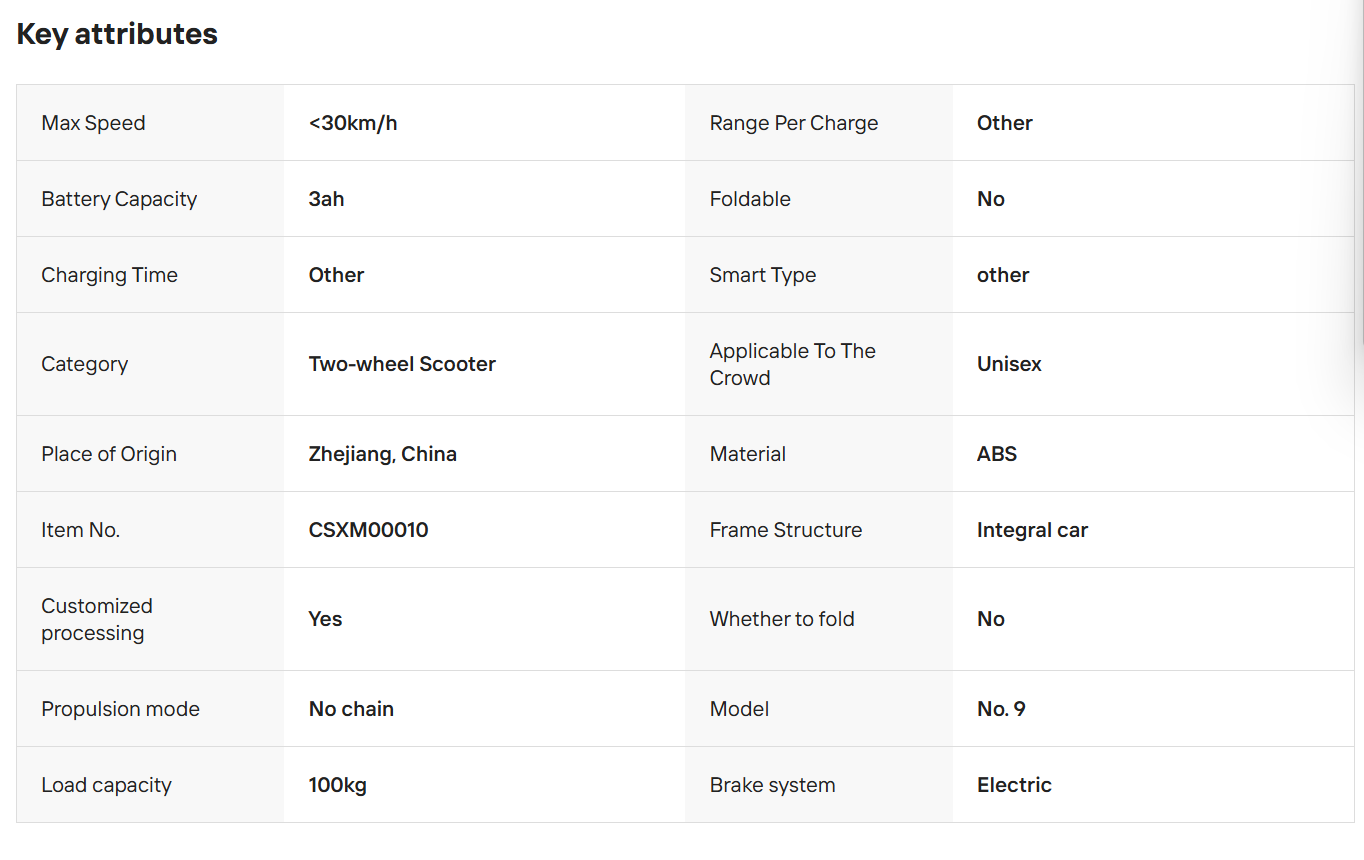Click the 100kg load capacity value
Viewport: 1364px width, 860px height.
point(338,785)
